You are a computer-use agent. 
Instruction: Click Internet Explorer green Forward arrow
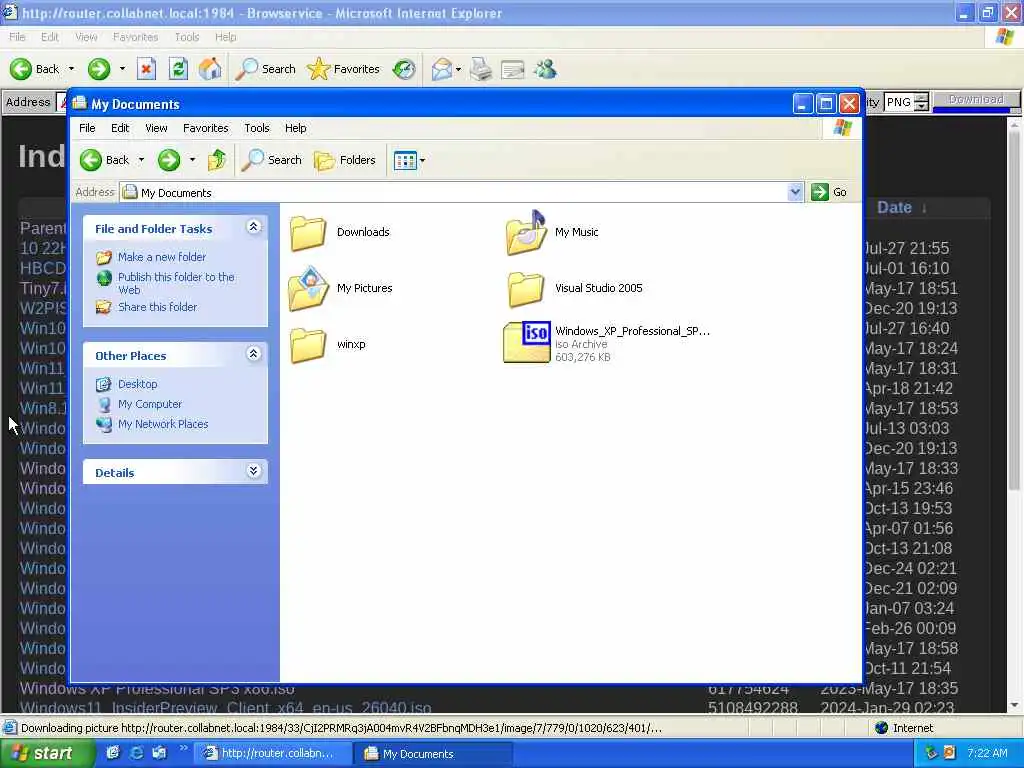99,69
